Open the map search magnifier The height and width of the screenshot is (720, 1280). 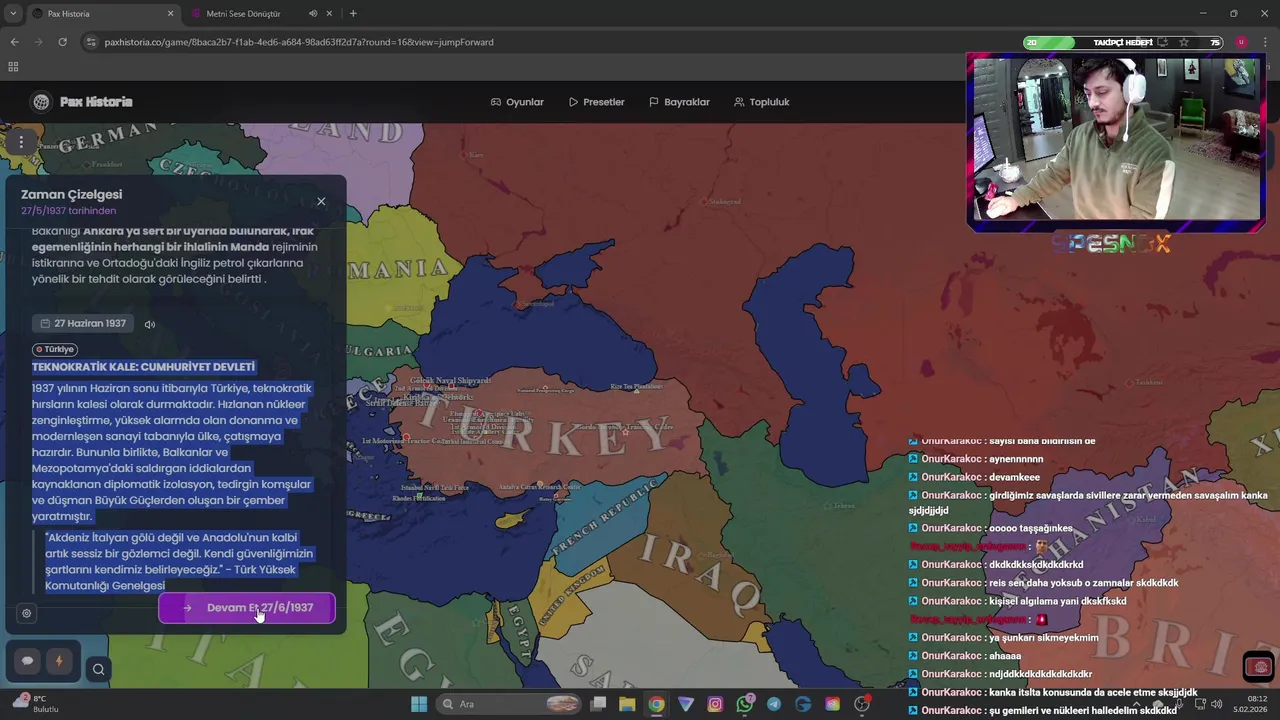point(98,669)
